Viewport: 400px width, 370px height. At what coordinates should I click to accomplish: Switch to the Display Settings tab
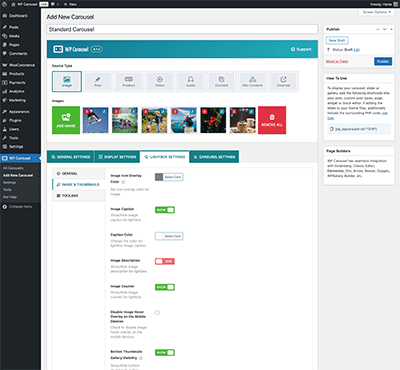(117, 157)
